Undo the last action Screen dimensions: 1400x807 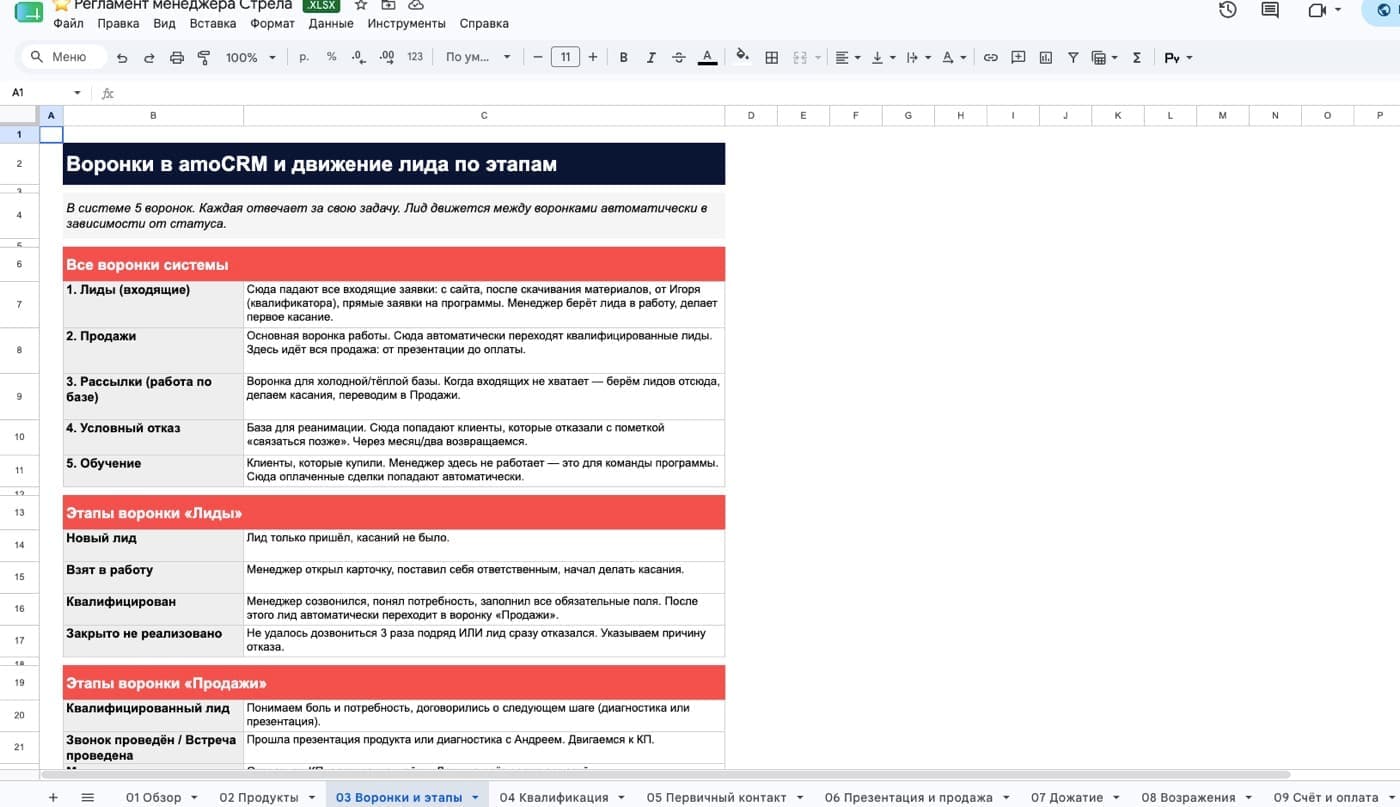click(x=122, y=58)
